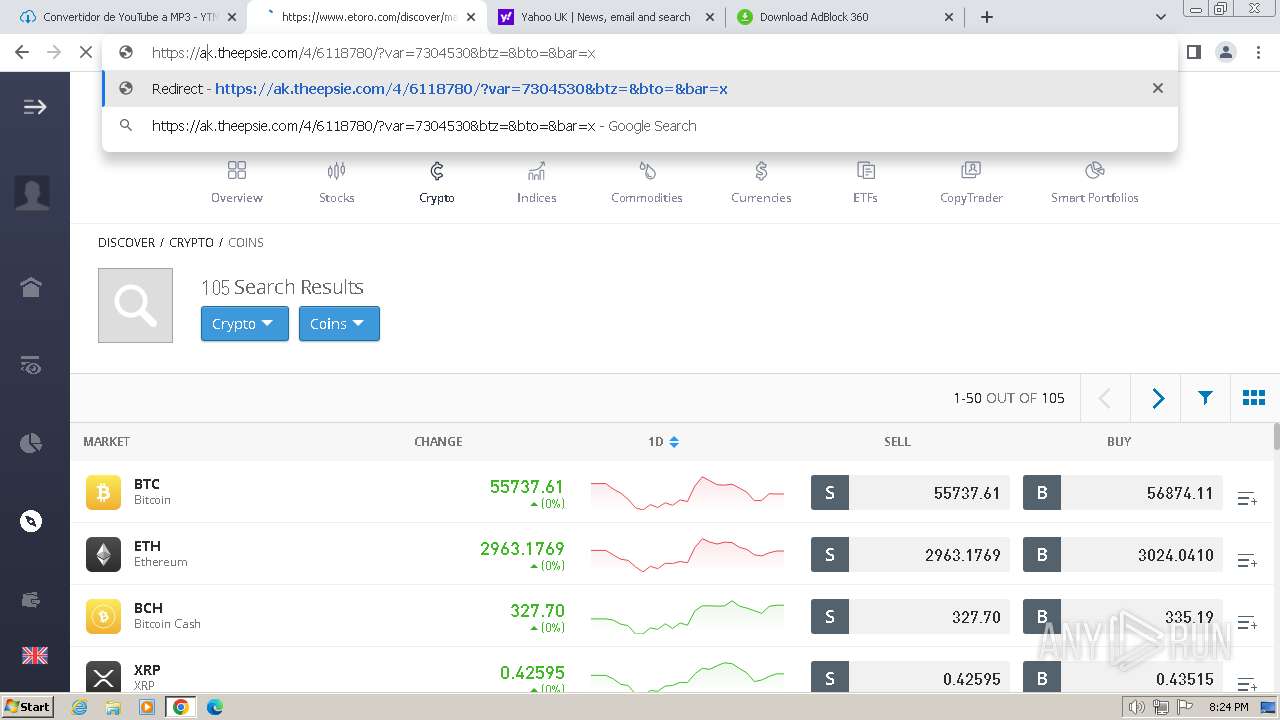Open Microsoft Edge from taskbar
1280x720 pixels.
(215, 707)
